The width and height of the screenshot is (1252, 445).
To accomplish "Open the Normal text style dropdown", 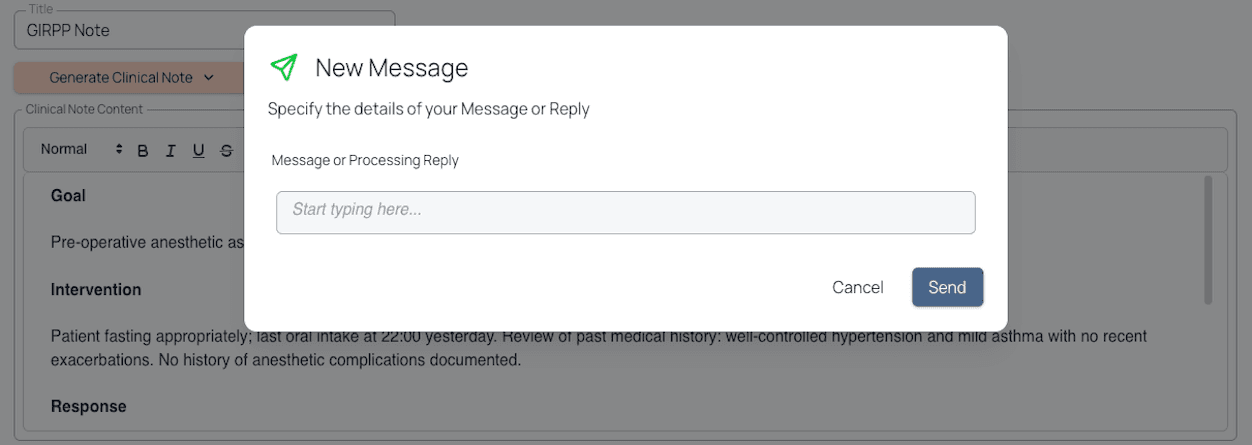I will [x=80, y=149].
